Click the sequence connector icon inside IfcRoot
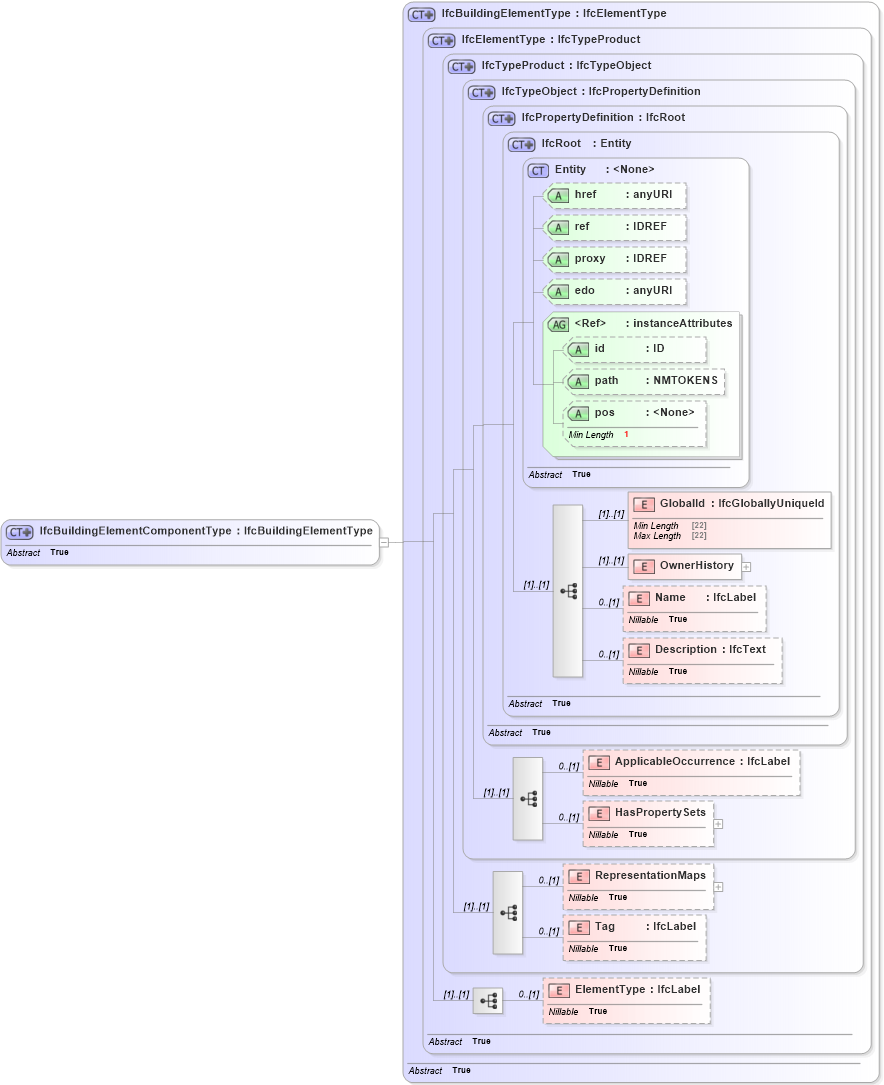Viewport: 884px width, 1085px height. [x=570, y=590]
